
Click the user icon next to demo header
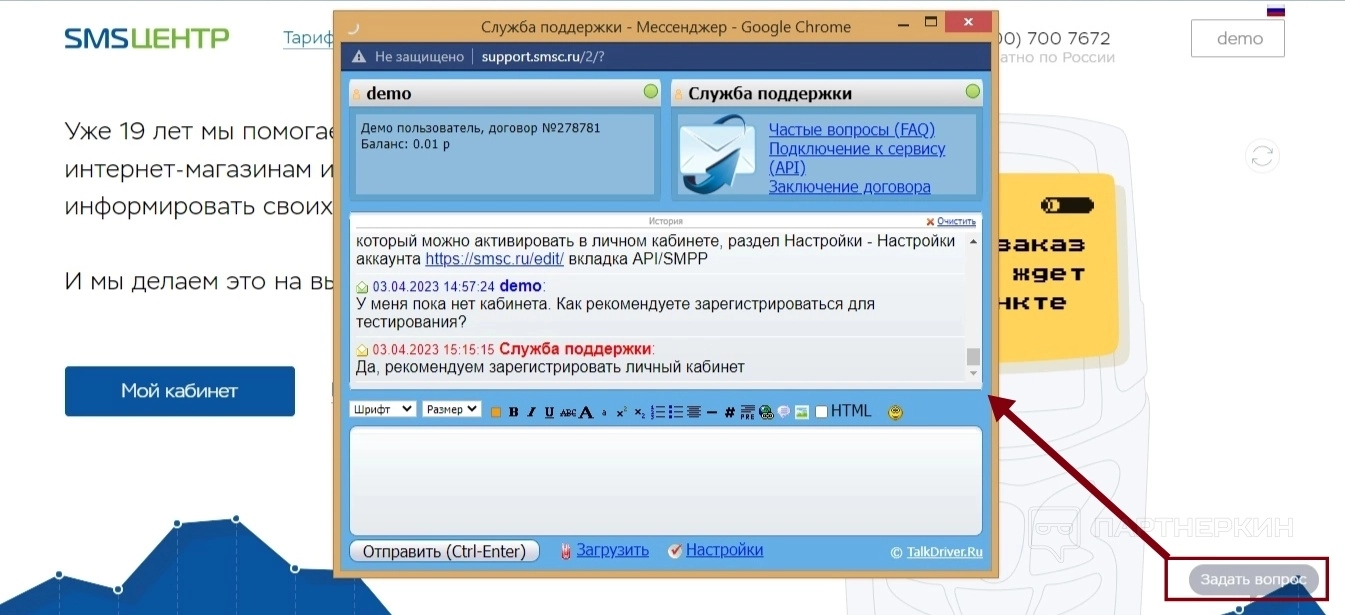357,94
